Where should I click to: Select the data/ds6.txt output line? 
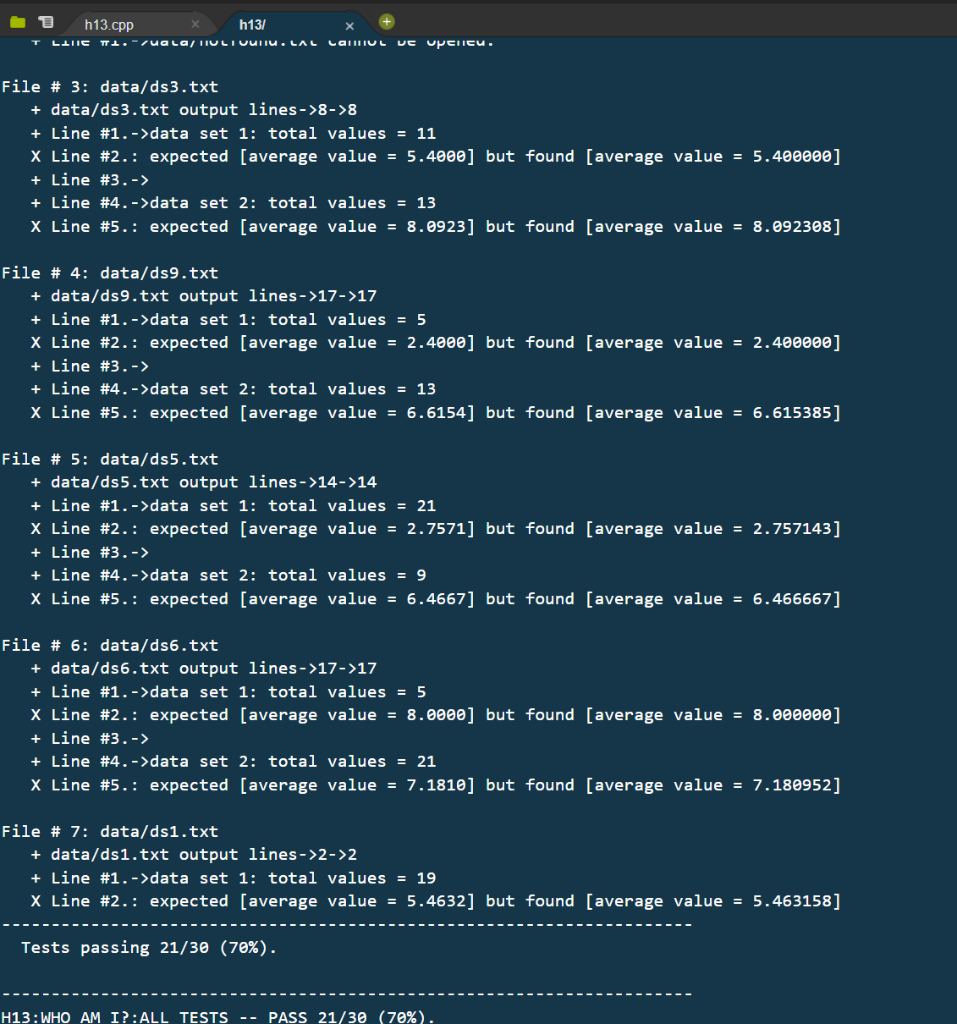point(198,668)
